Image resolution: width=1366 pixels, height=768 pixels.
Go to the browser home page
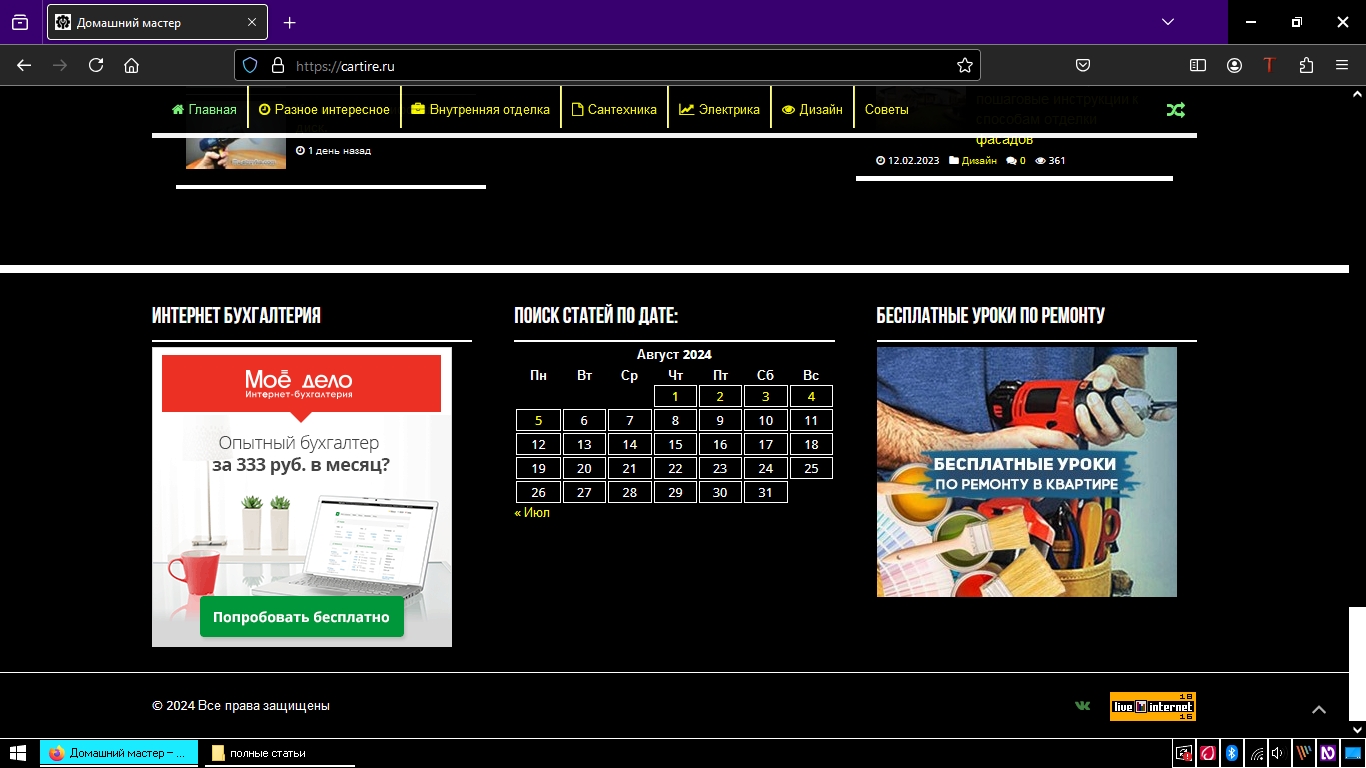pos(131,65)
